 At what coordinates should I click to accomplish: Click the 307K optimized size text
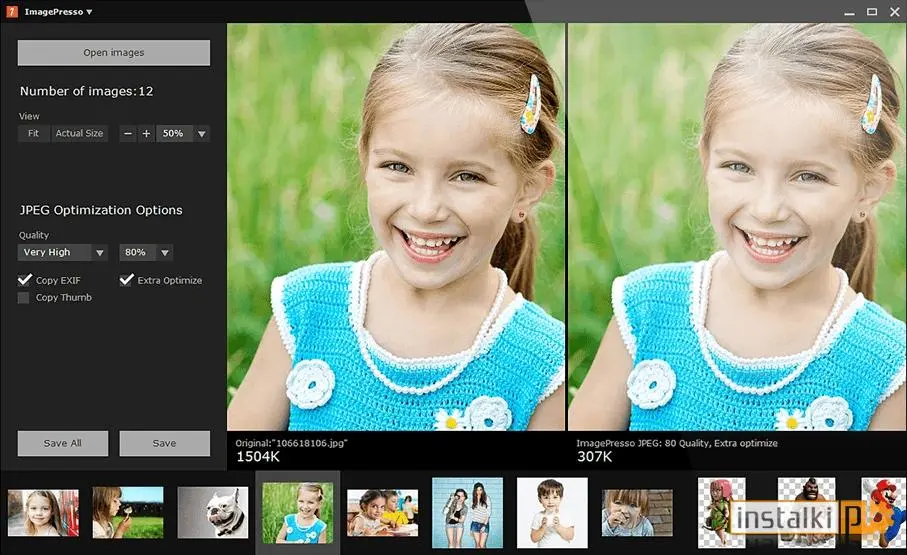(x=594, y=457)
